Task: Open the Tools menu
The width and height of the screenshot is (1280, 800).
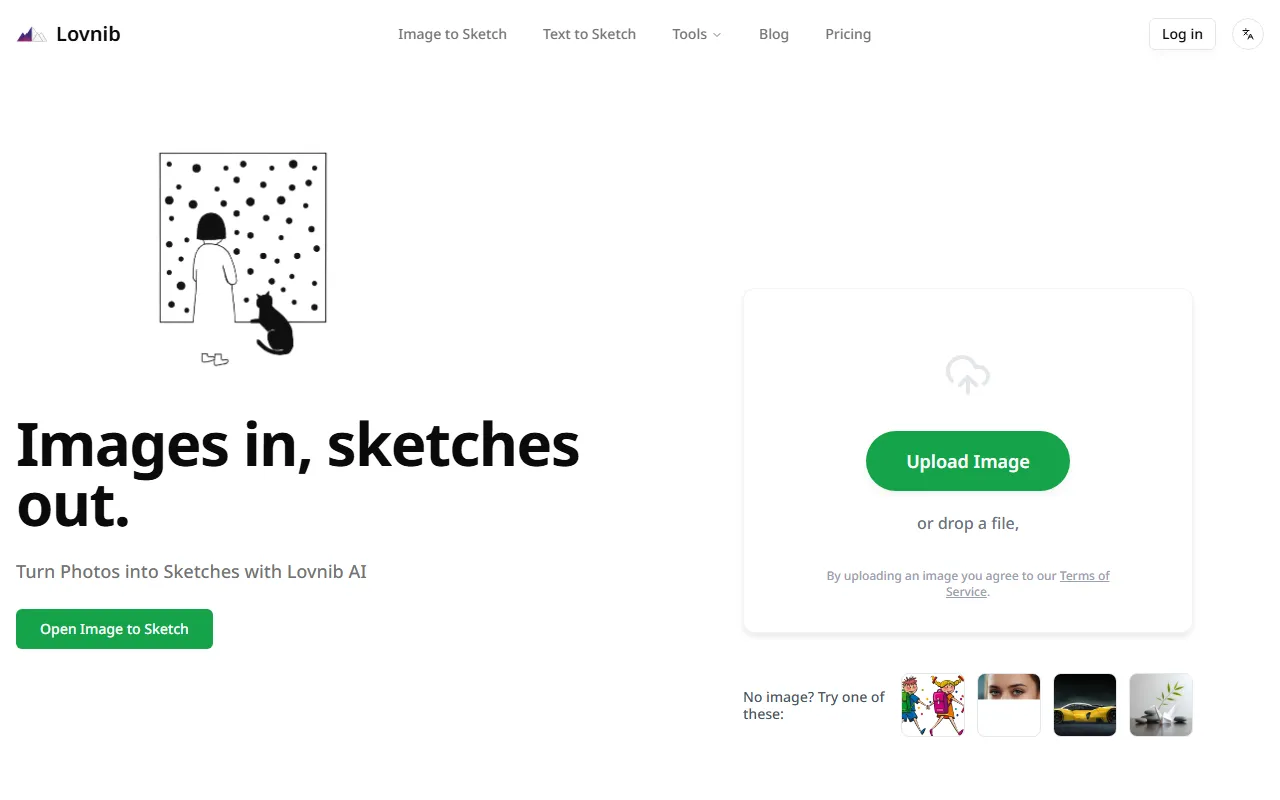Action: tap(696, 34)
